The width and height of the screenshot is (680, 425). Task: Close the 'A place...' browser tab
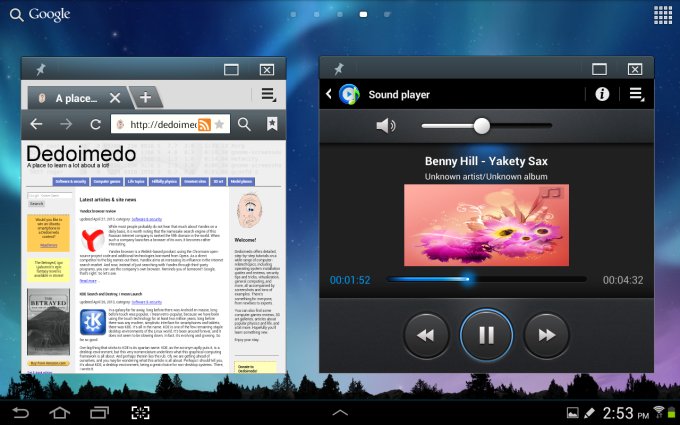point(115,98)
